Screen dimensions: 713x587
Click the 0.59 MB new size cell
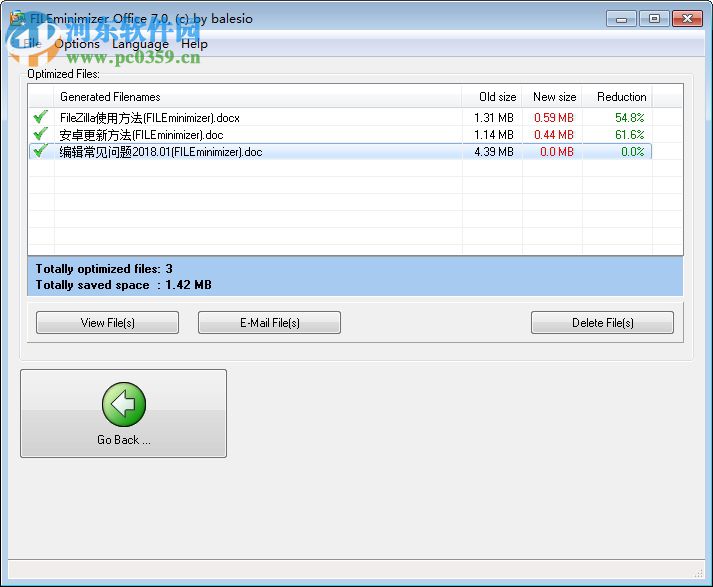coord(554,118)
